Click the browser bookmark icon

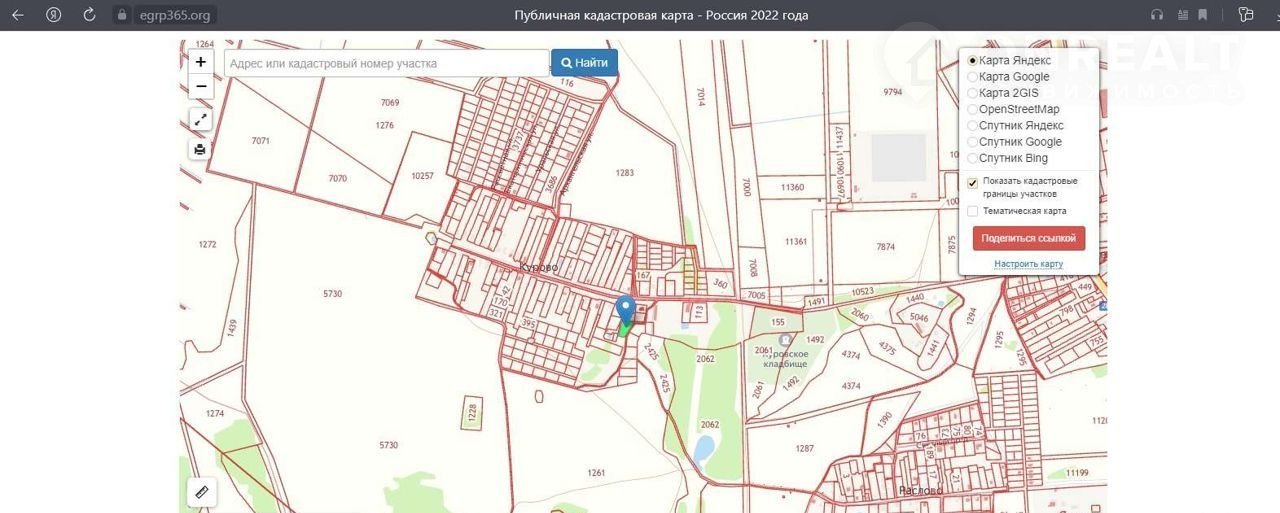tap(1203, 15)
